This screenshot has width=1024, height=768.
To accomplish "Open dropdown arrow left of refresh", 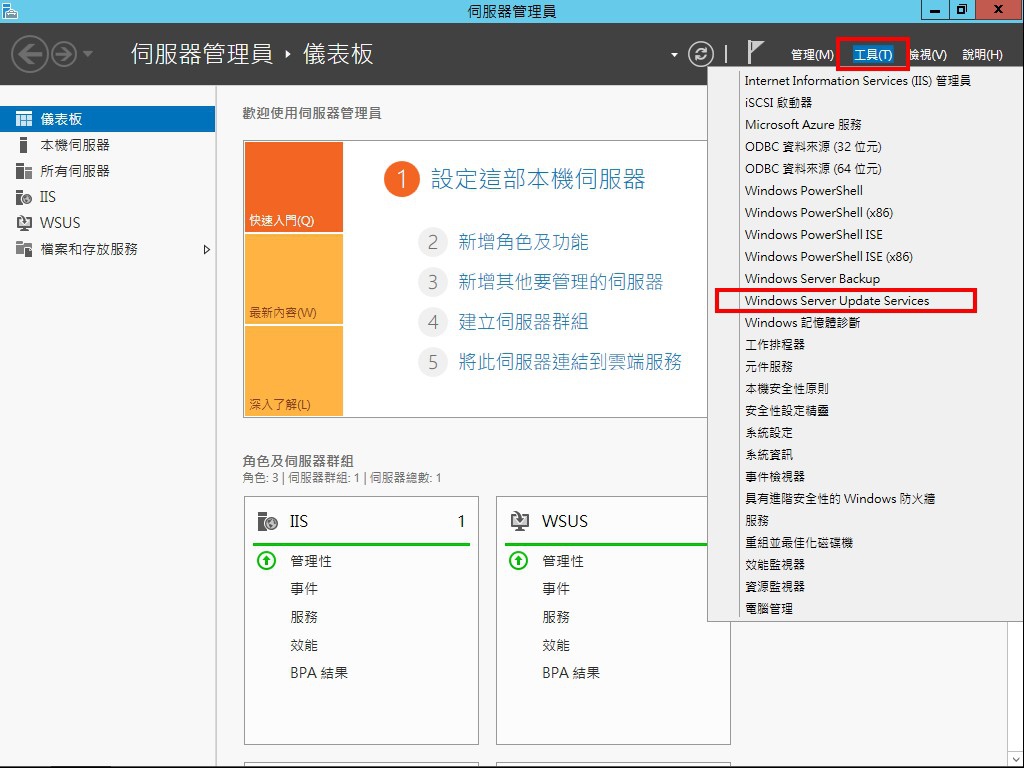I will pos(674,55).
